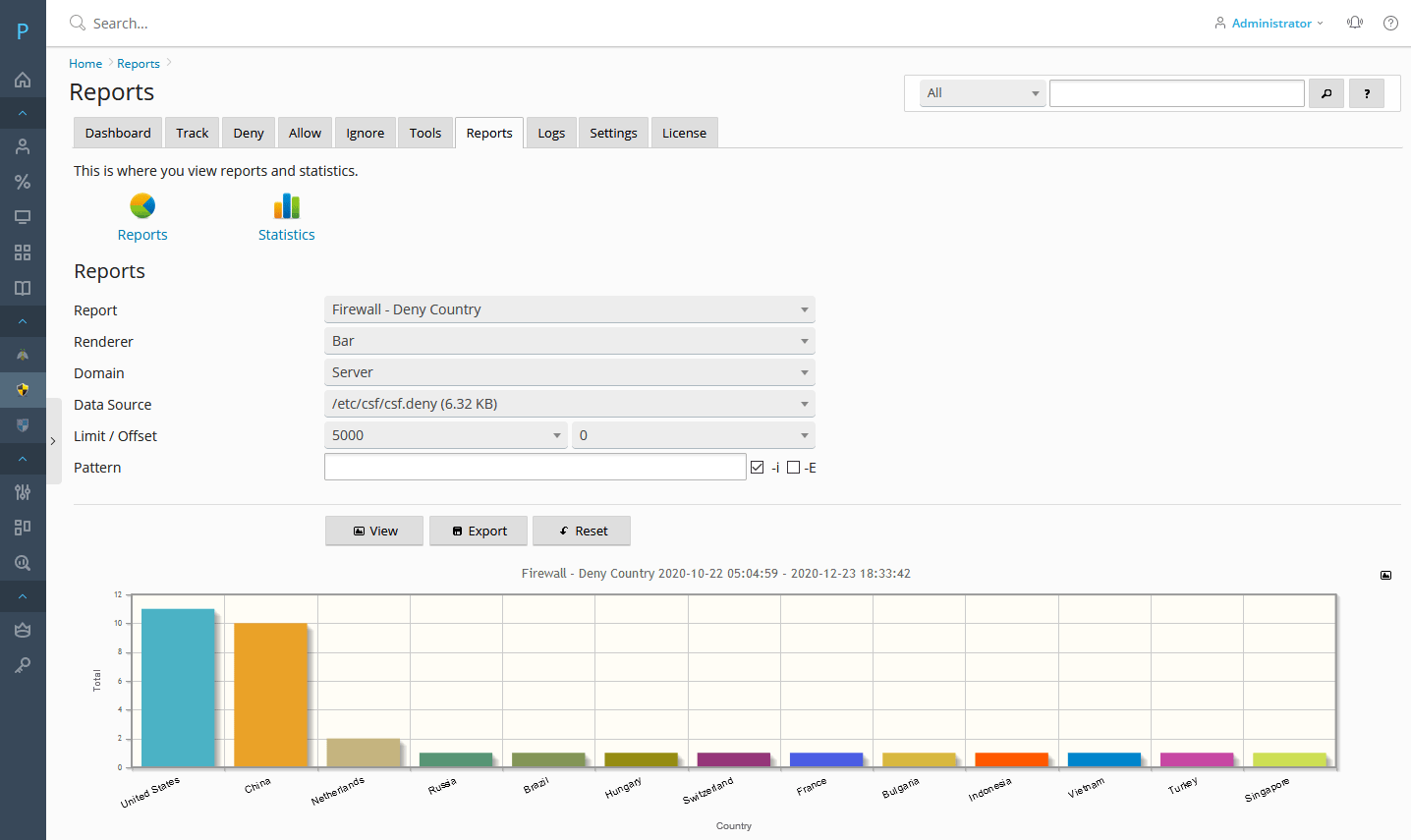
Task: Click the Netherlands bar in the chart
Action: coord(364,753)
